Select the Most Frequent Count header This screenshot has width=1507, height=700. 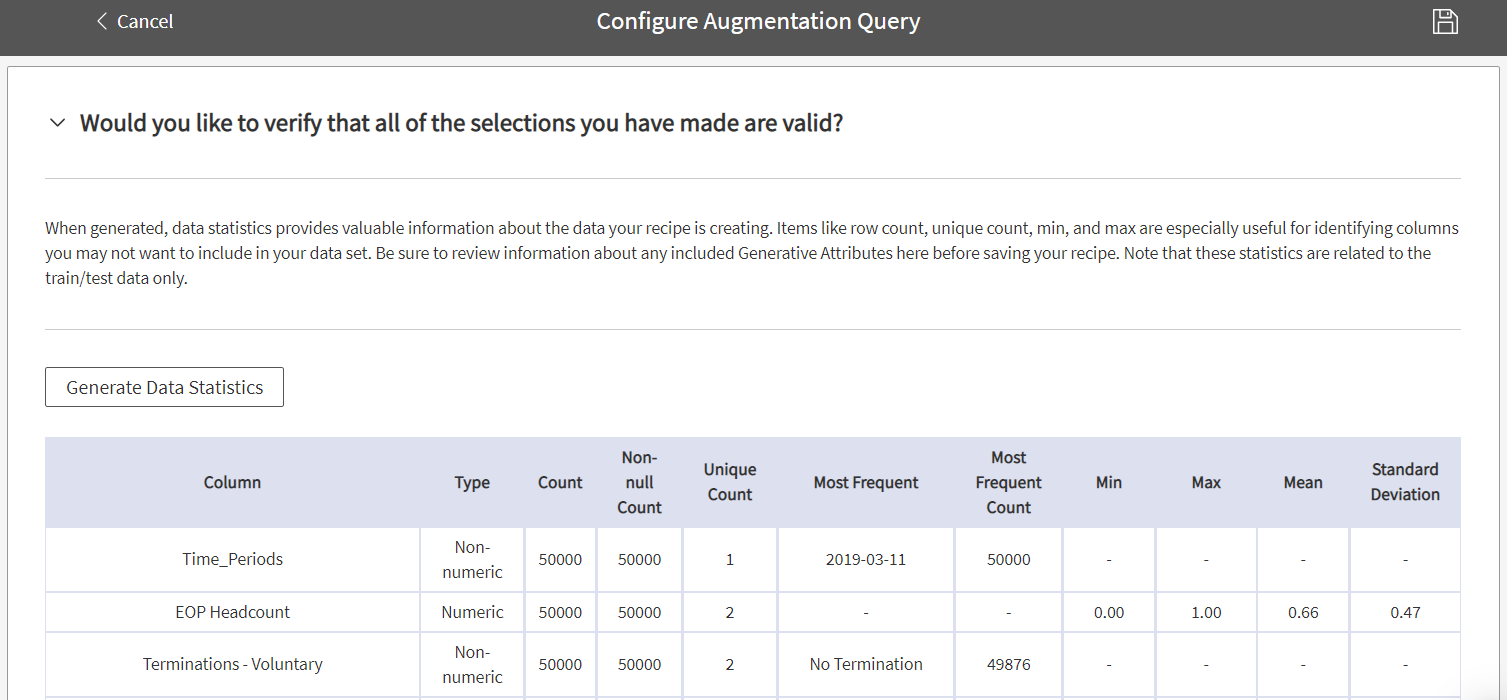tap(1008, 482)
